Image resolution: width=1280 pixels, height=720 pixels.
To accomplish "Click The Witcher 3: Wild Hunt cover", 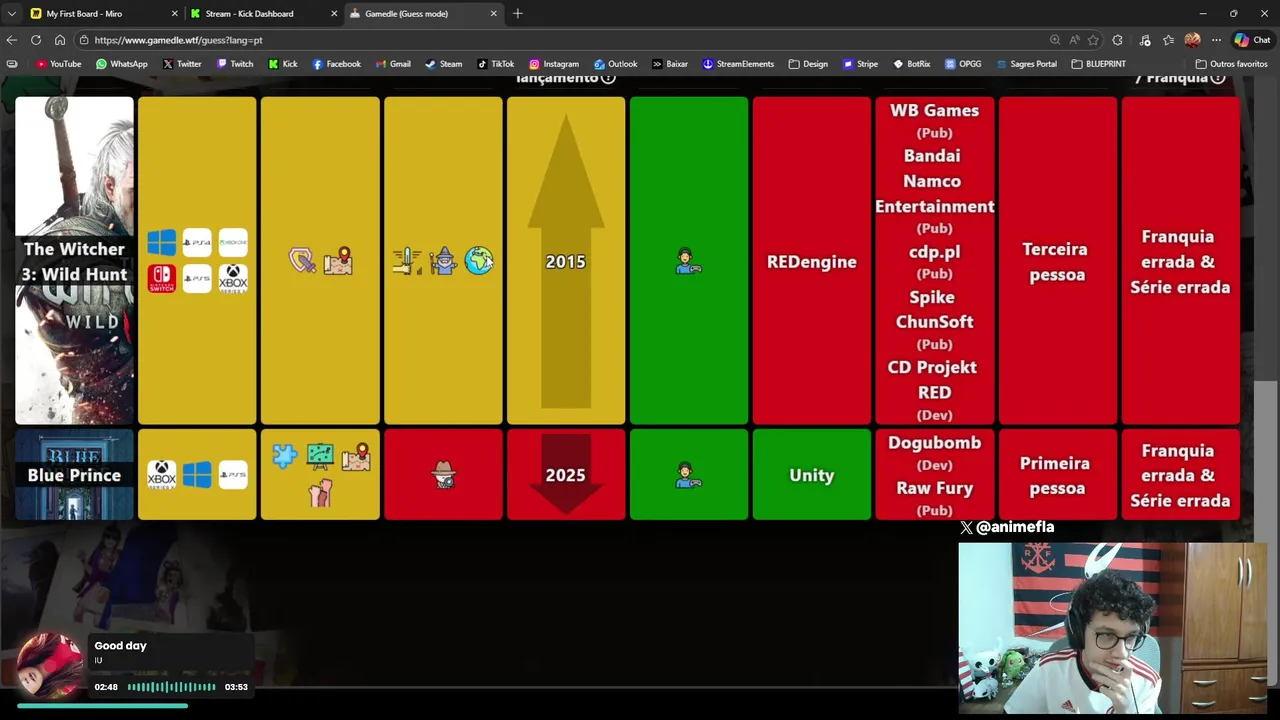I will coord(74,261).
